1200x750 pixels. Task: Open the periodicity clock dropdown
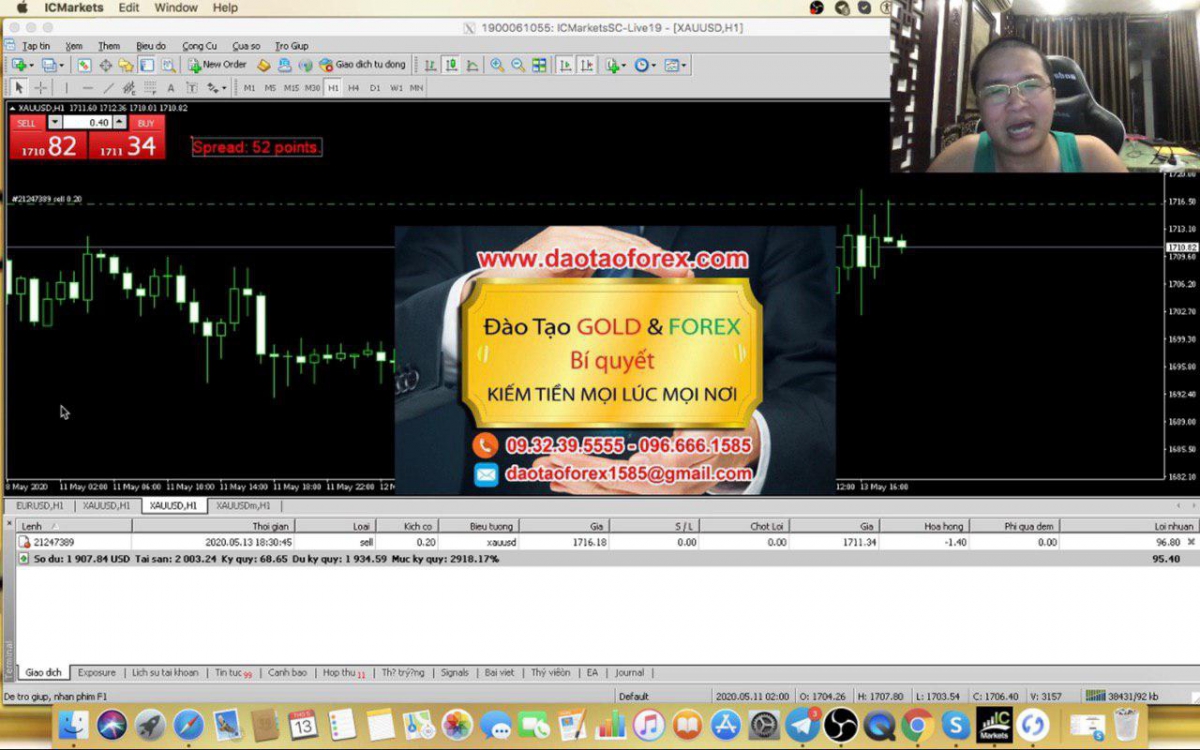pyautogui.click(x=645, y=65)
